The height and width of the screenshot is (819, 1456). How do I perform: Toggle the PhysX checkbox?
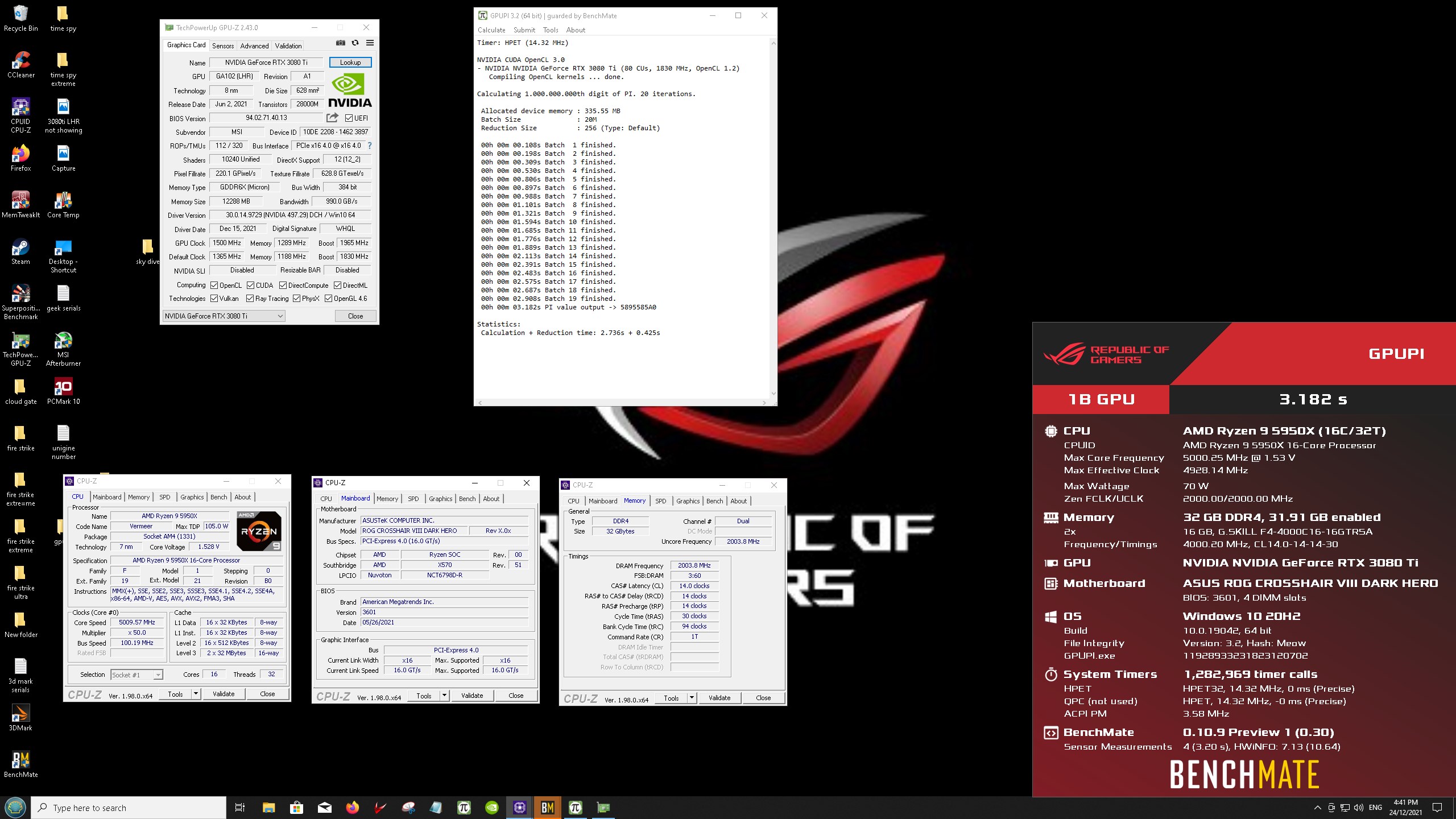296,299
